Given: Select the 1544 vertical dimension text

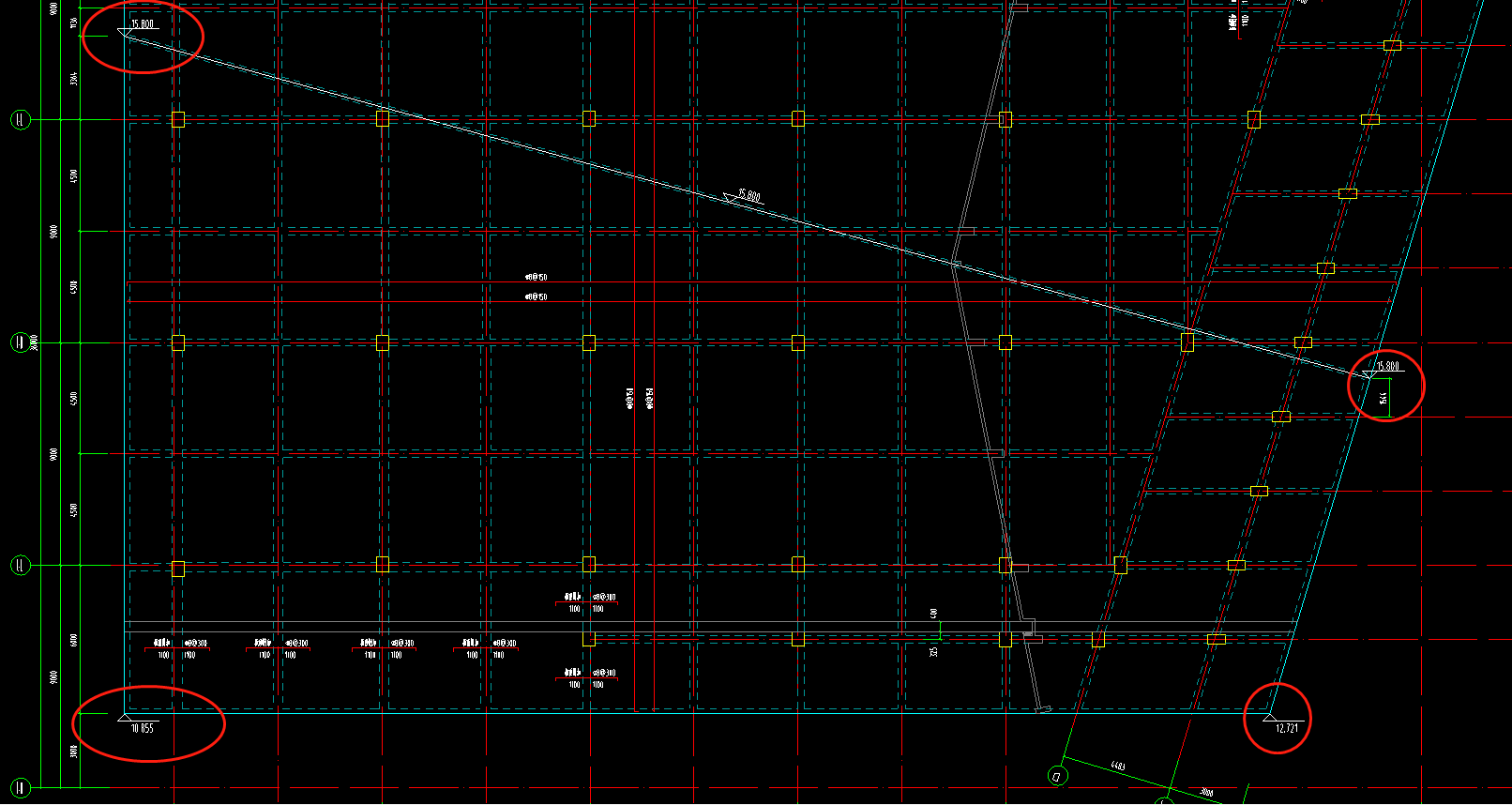Looking at the screenshot, I should click(1383, 399).
